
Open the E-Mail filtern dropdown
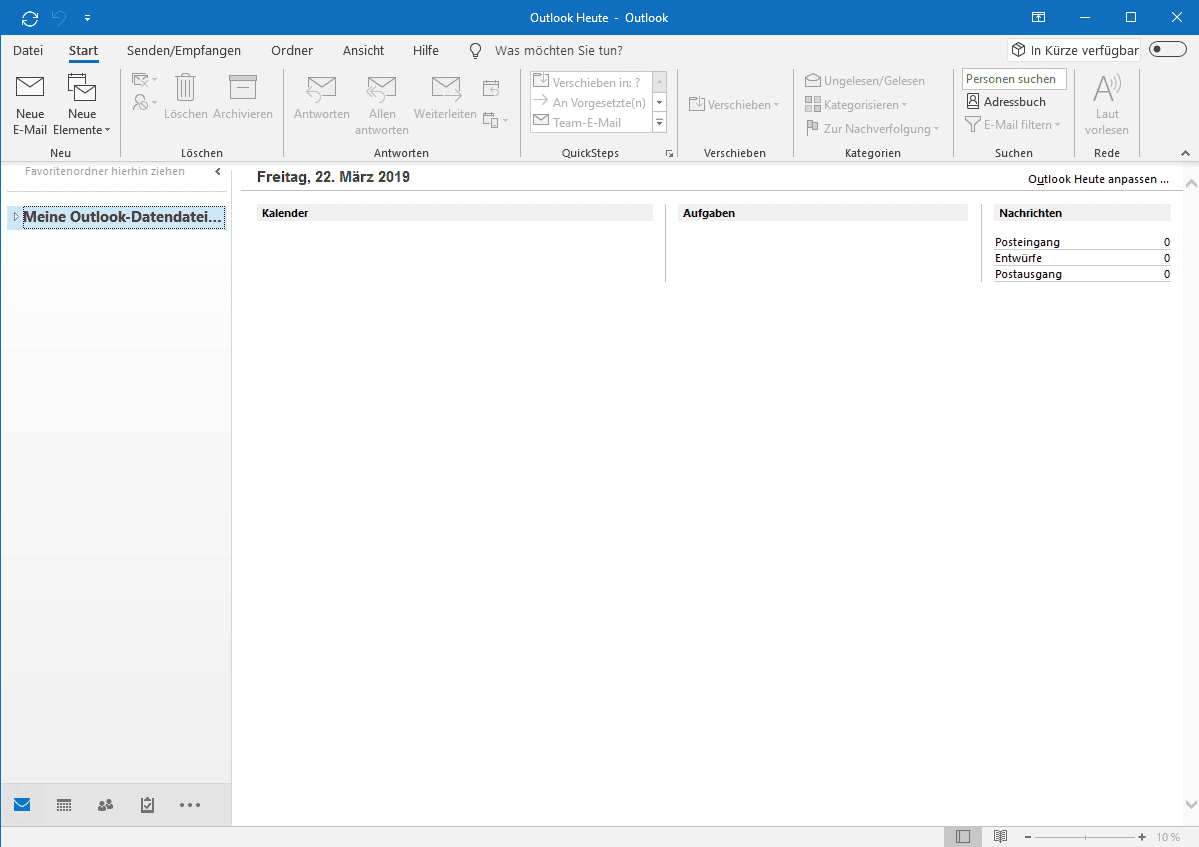pyautogui.click(x=1012, y=125)
